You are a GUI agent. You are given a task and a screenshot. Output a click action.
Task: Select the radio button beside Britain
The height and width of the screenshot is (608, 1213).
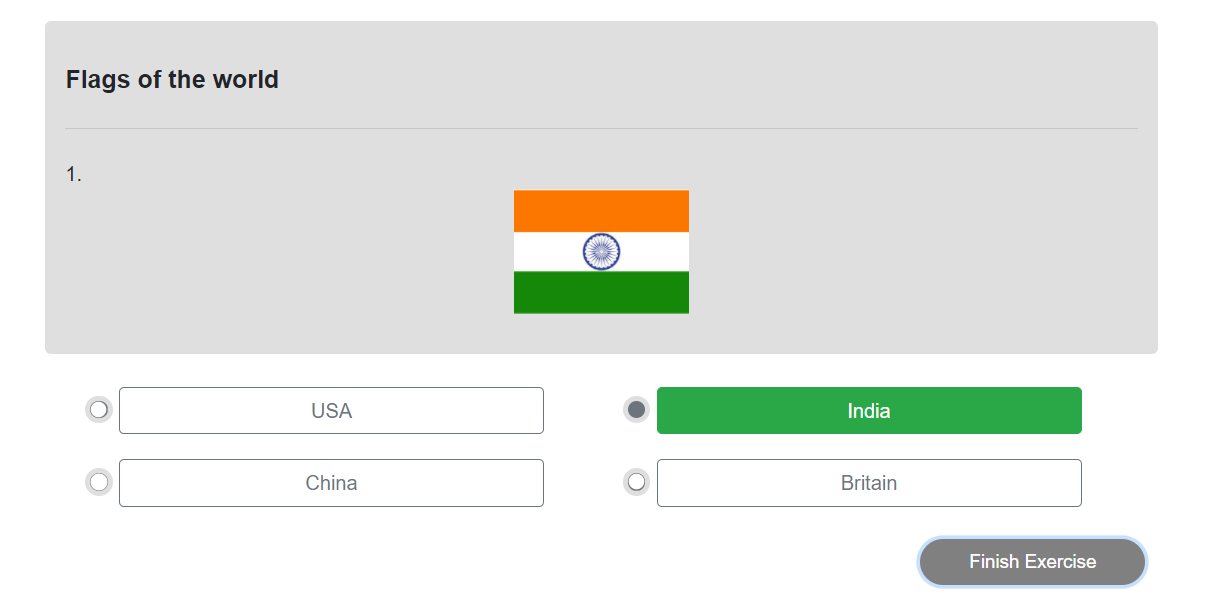coord(636,481)
